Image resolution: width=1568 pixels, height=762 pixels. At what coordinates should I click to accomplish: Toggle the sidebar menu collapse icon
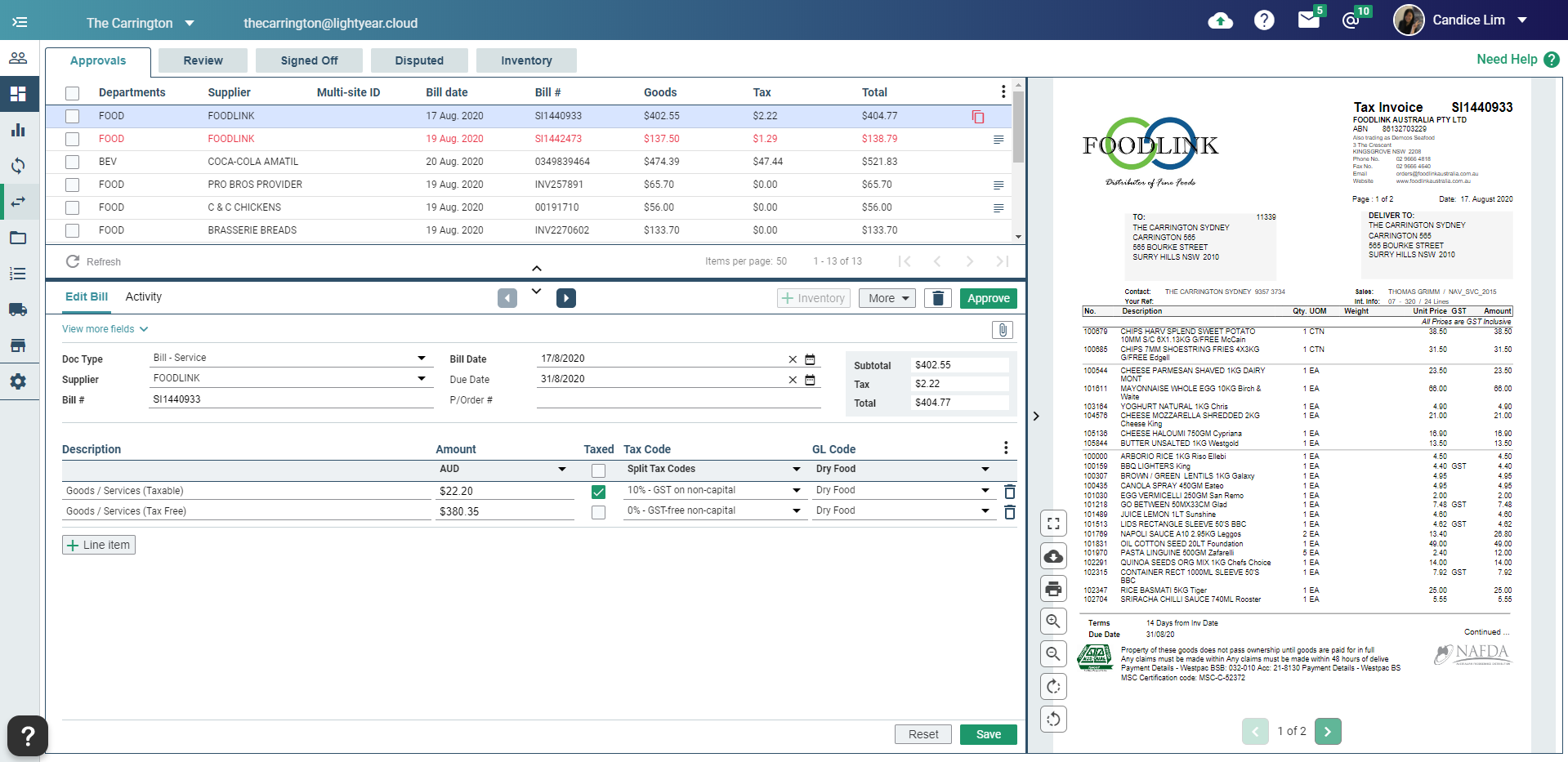coord(20,22)
